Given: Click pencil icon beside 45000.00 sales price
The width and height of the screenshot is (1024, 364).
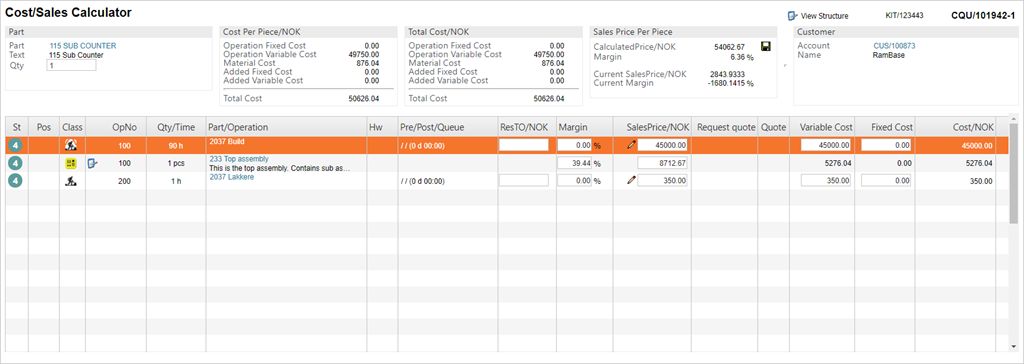Looking at the screenshot, I should [631, 145].
